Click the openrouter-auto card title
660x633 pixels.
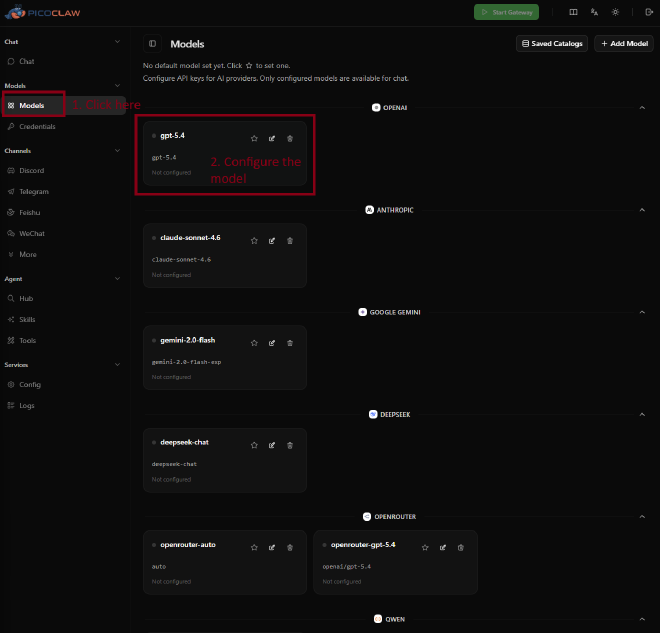click(188, 545)
